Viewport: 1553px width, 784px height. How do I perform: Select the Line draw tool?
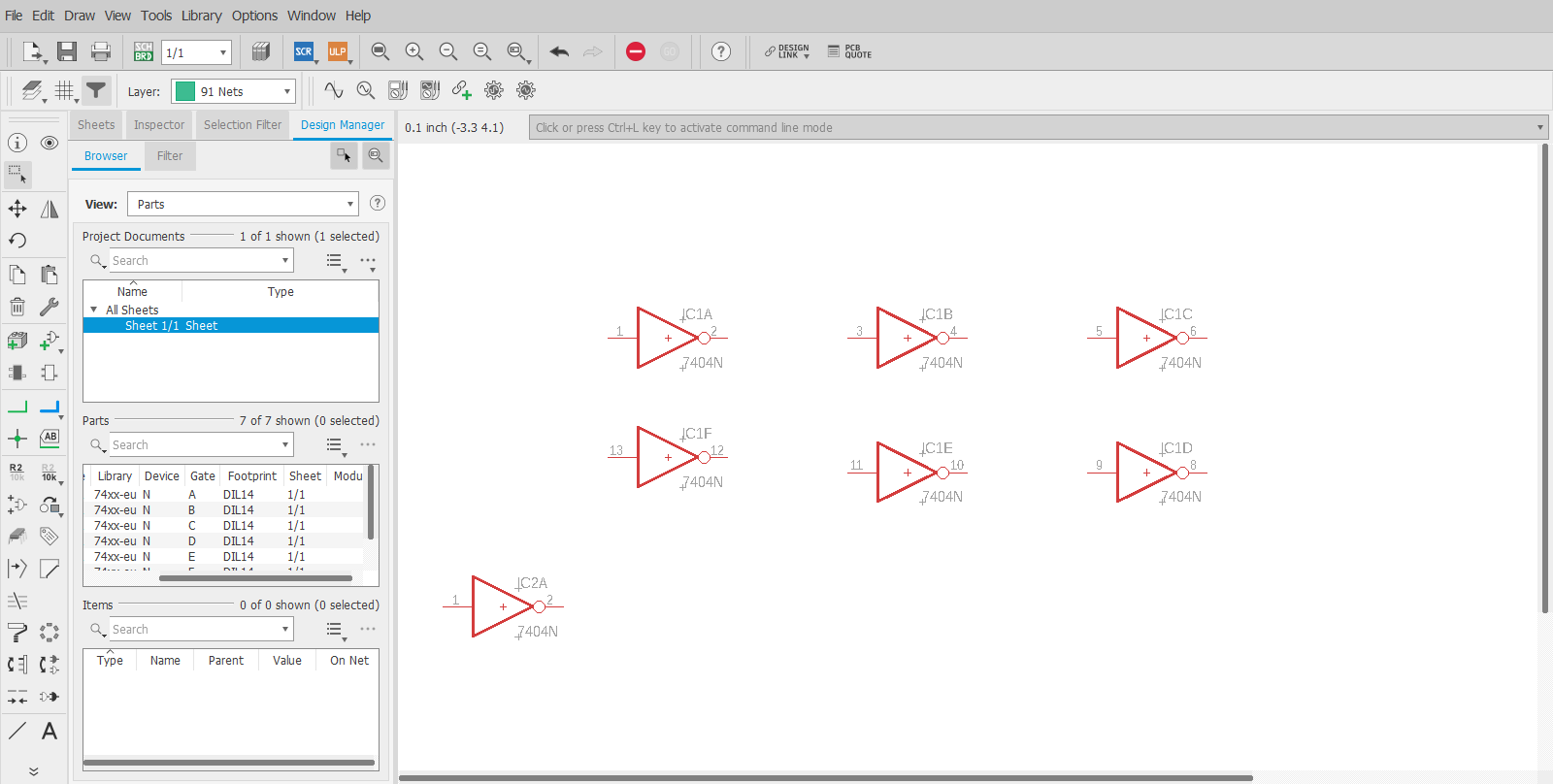pyautogui.click(x=17, y=731)
